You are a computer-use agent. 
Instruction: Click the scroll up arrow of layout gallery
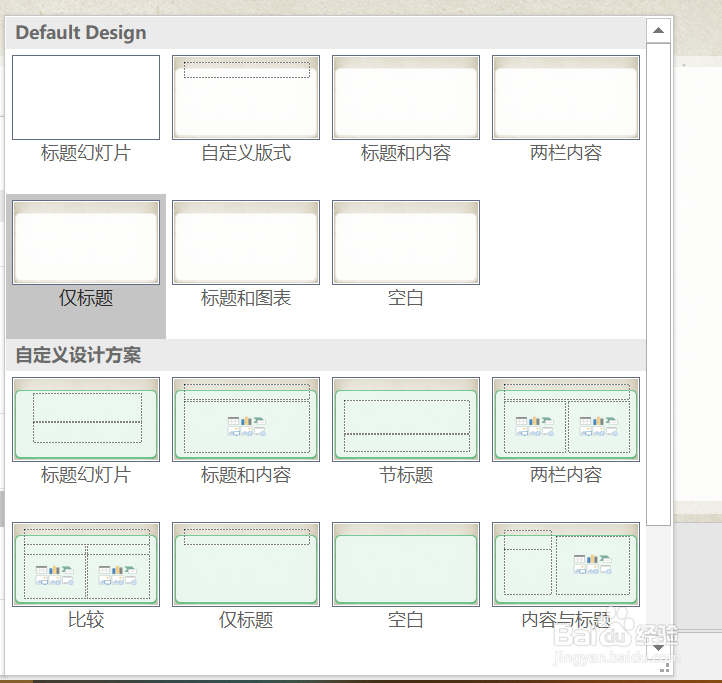point(658,31)
